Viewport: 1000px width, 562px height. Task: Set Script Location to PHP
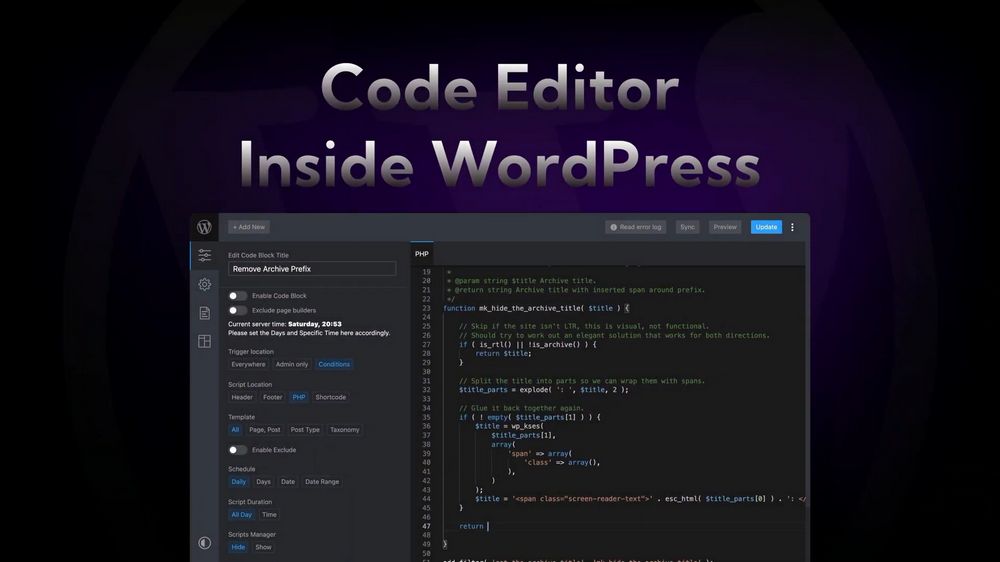pos(298,397)
